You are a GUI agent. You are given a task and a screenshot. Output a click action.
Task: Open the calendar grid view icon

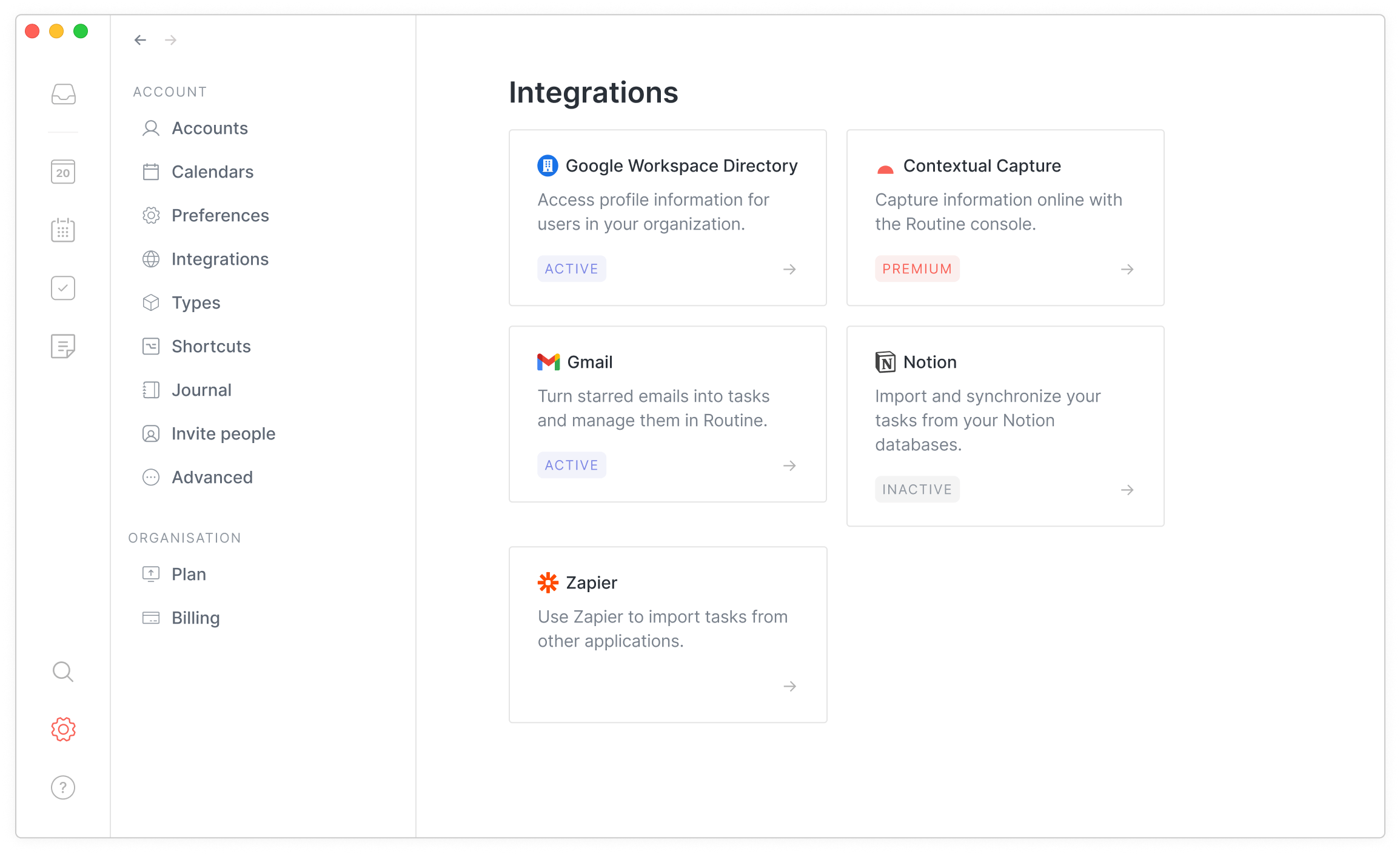coord(63,230)
